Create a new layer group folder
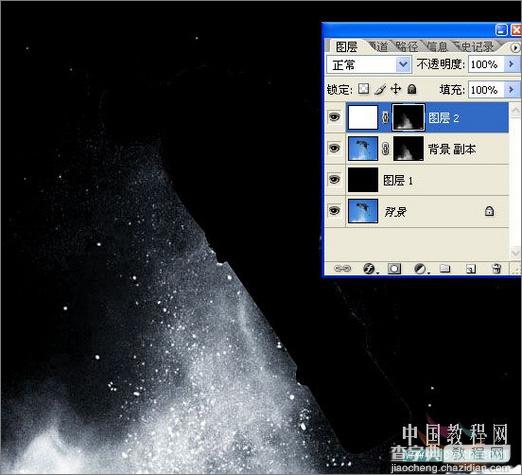 [x=445, y=268]
